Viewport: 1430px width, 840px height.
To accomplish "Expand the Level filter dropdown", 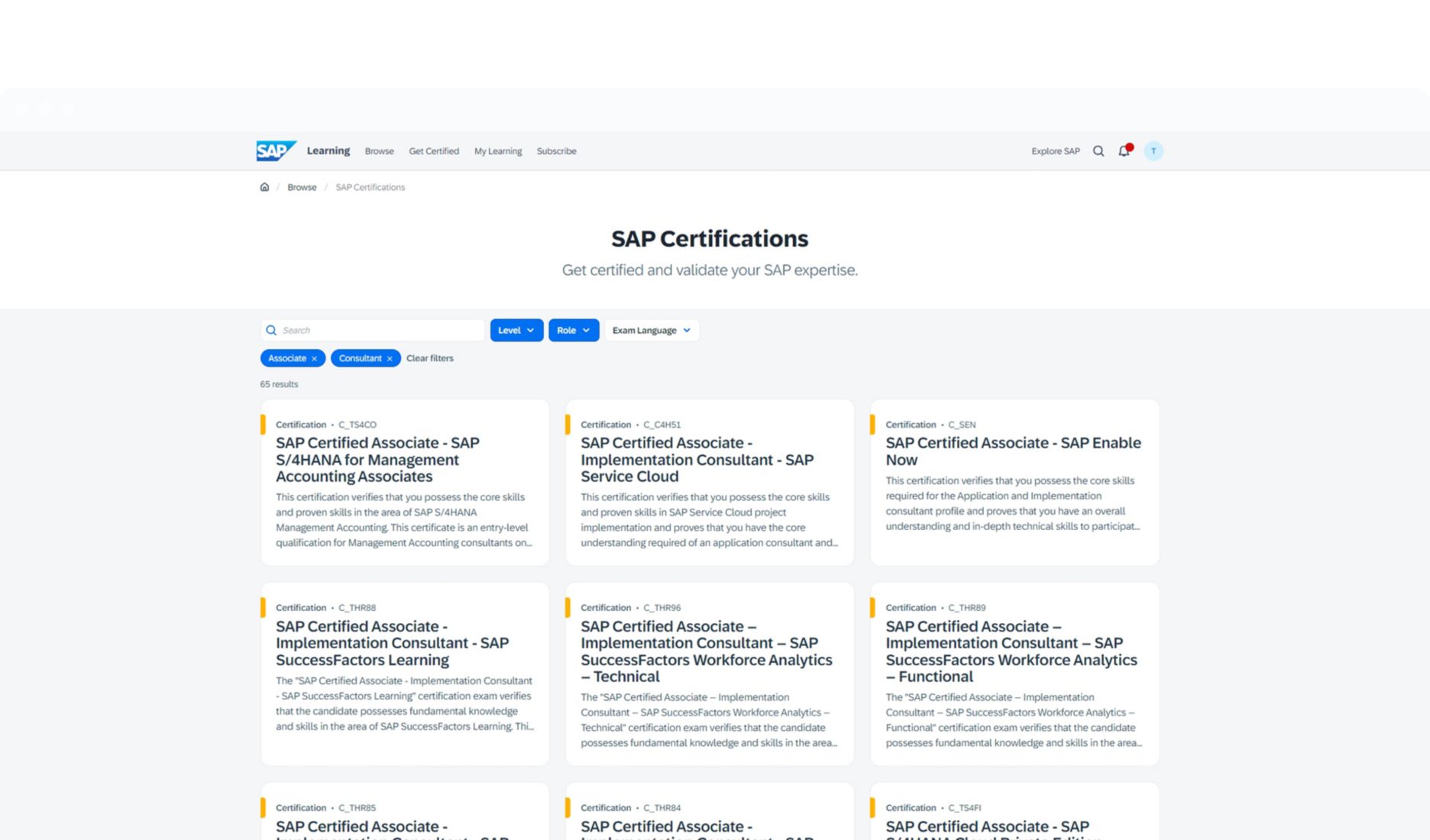I will [x=516, y=331].
